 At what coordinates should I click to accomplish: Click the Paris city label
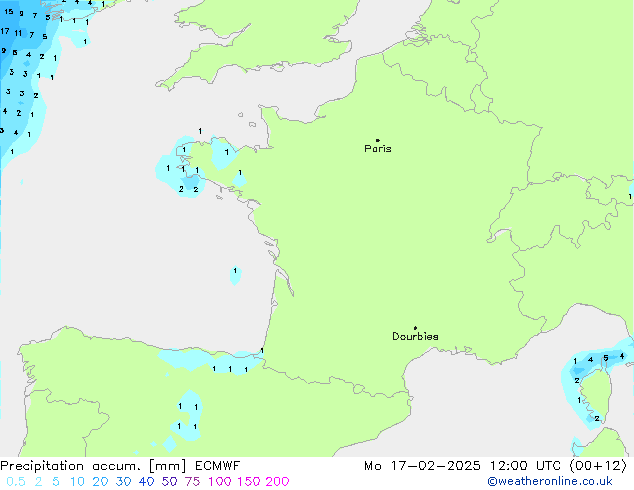point(378,149)
